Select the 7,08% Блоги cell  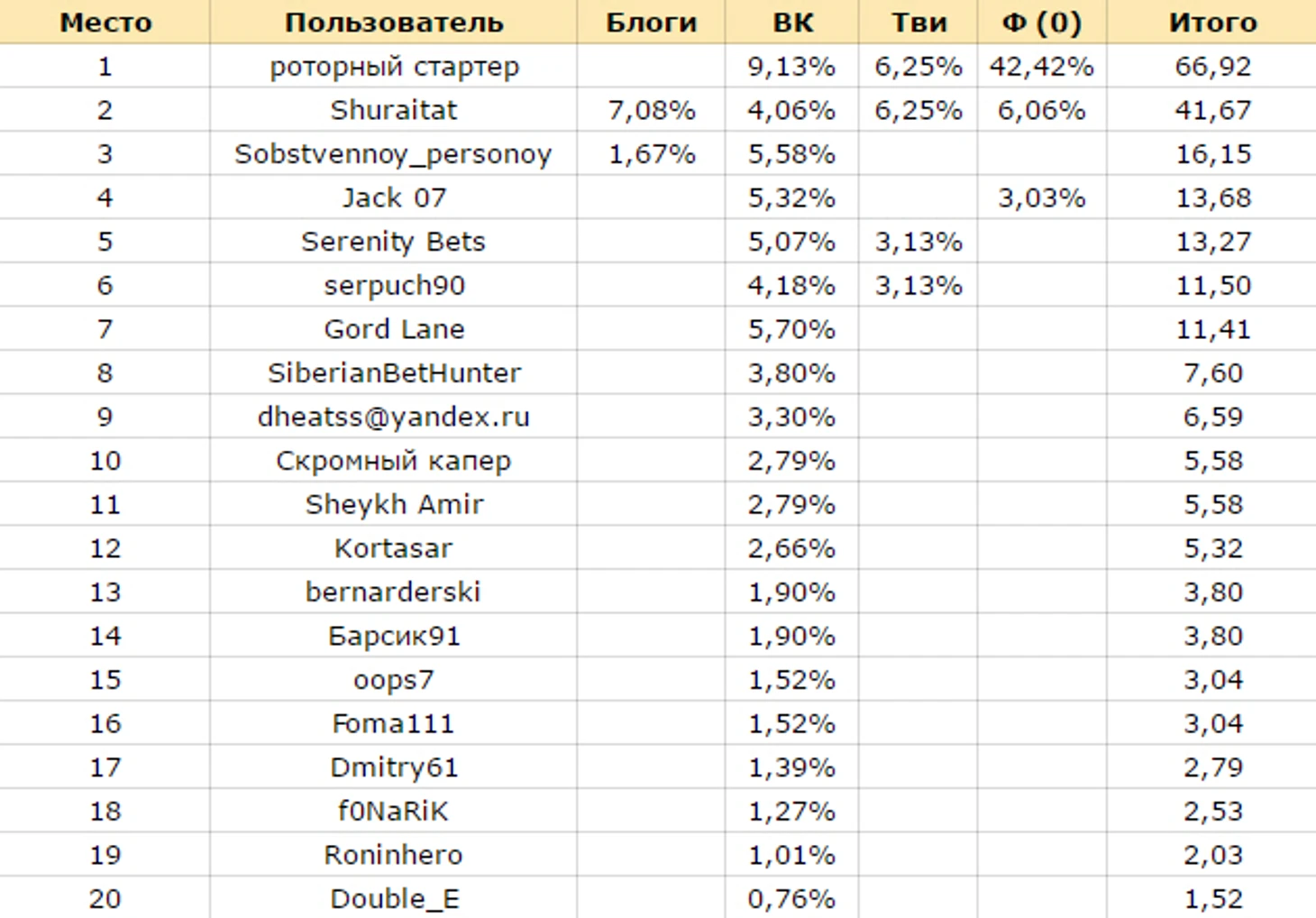pos(651,110)
